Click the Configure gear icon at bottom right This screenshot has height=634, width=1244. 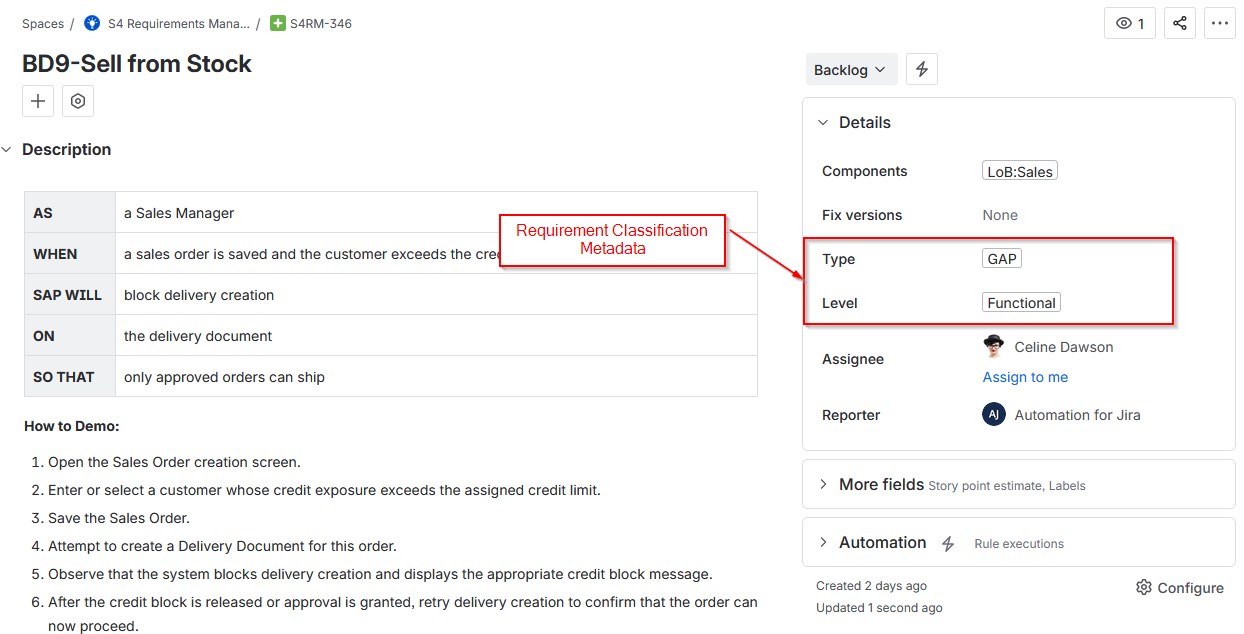click(x=1143, y=587)
